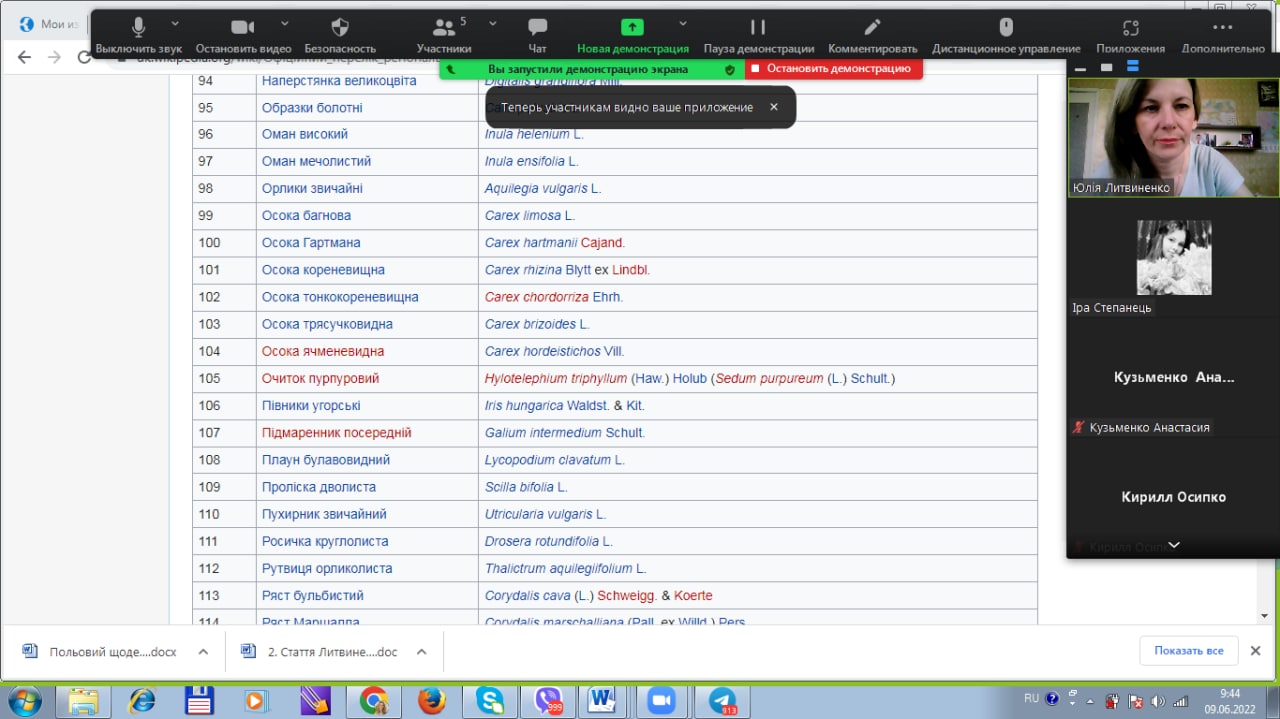Screen dimensions: 1280x719
Task: Expand video options arrow next to camera
Action: pyautogui.click(x=284, y=23)
